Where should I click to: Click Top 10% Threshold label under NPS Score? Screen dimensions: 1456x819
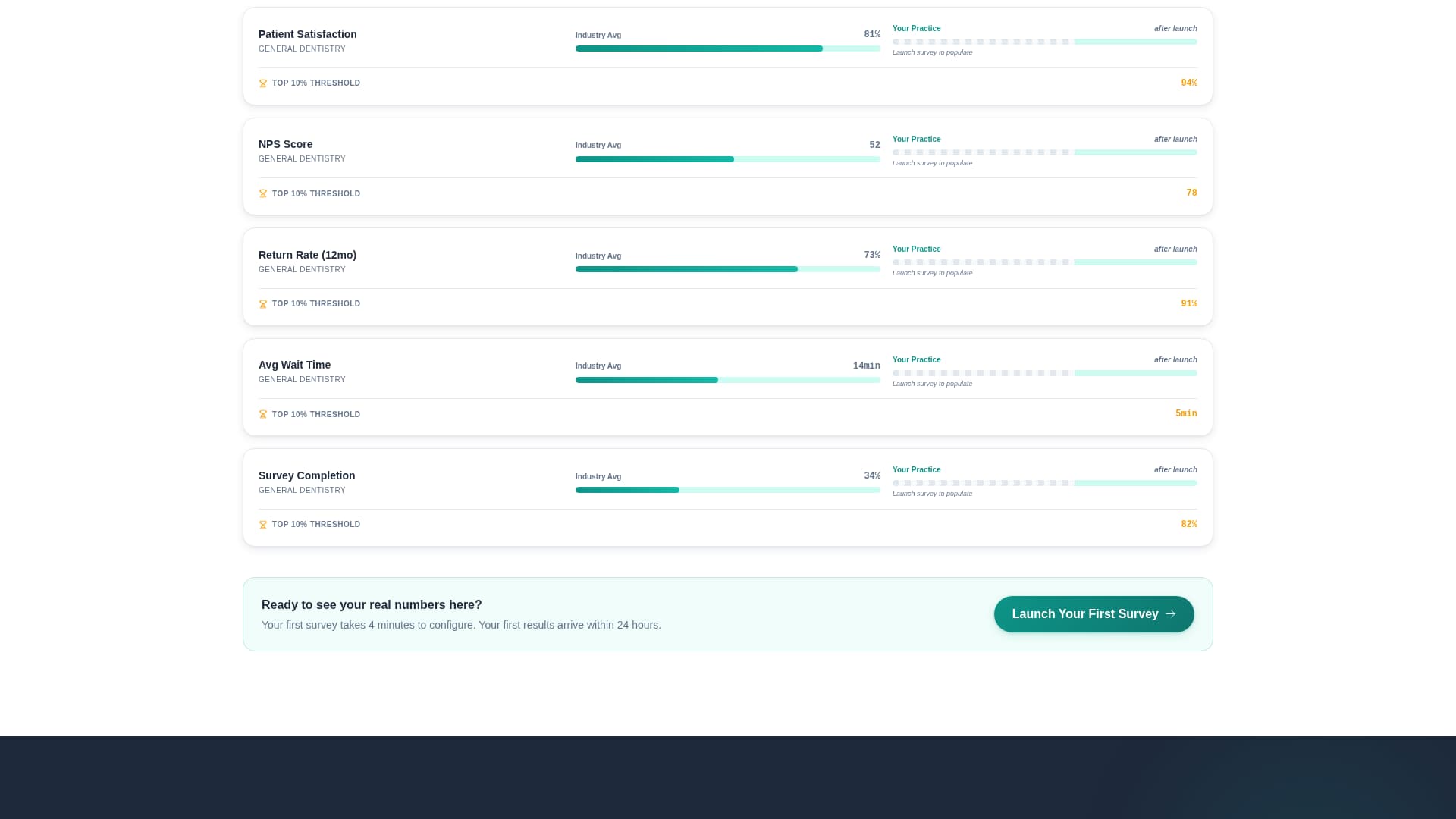316,194
